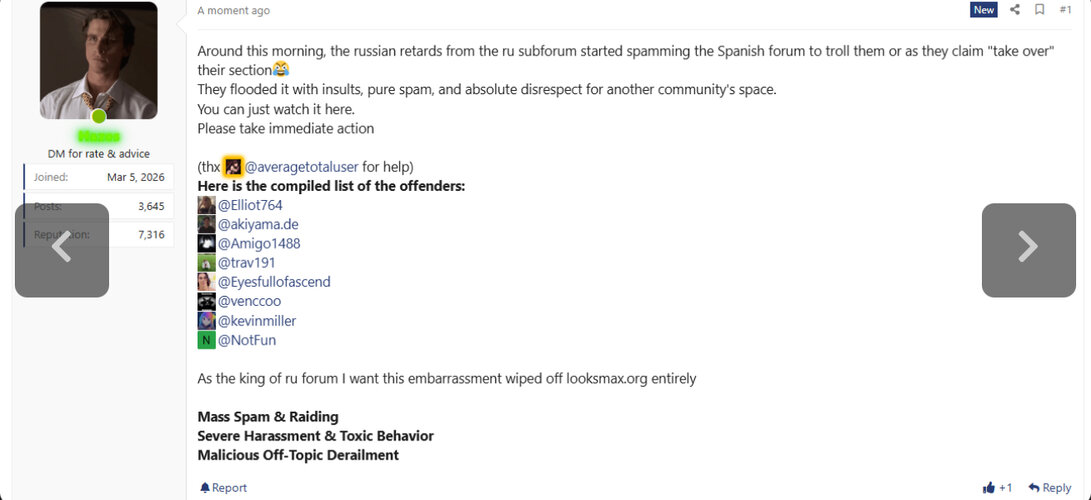
Task: Click the avatar icon beside @Elliot764
Action: click(207, 205)
